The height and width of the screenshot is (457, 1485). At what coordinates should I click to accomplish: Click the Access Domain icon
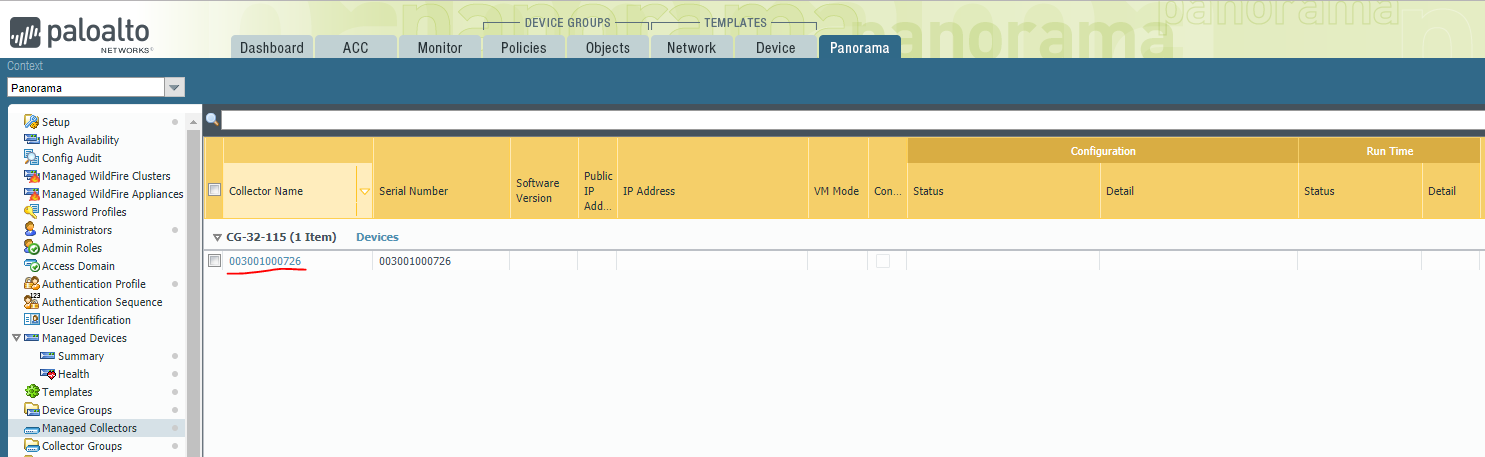[32, 266]
